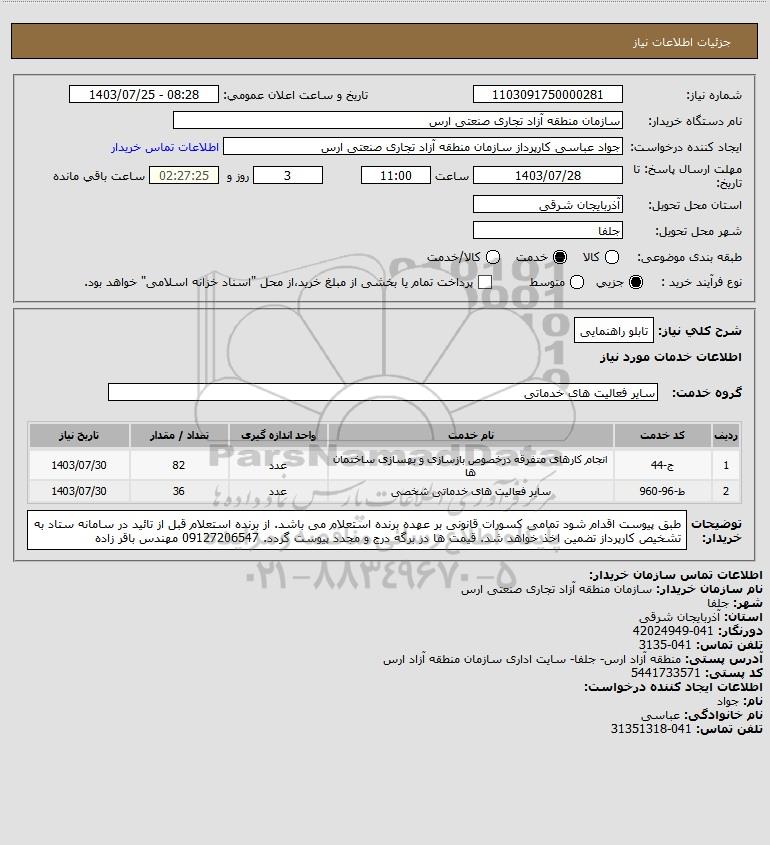Click the نام دستگاه خریدار field
770x845 pixels.
coord(398,120)
